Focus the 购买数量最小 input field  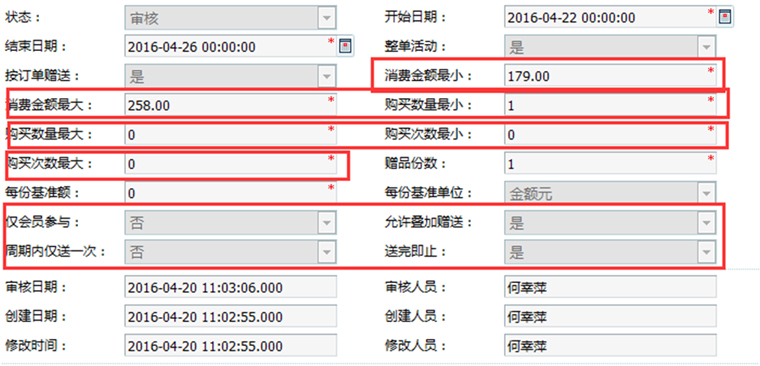pos(610,105)
